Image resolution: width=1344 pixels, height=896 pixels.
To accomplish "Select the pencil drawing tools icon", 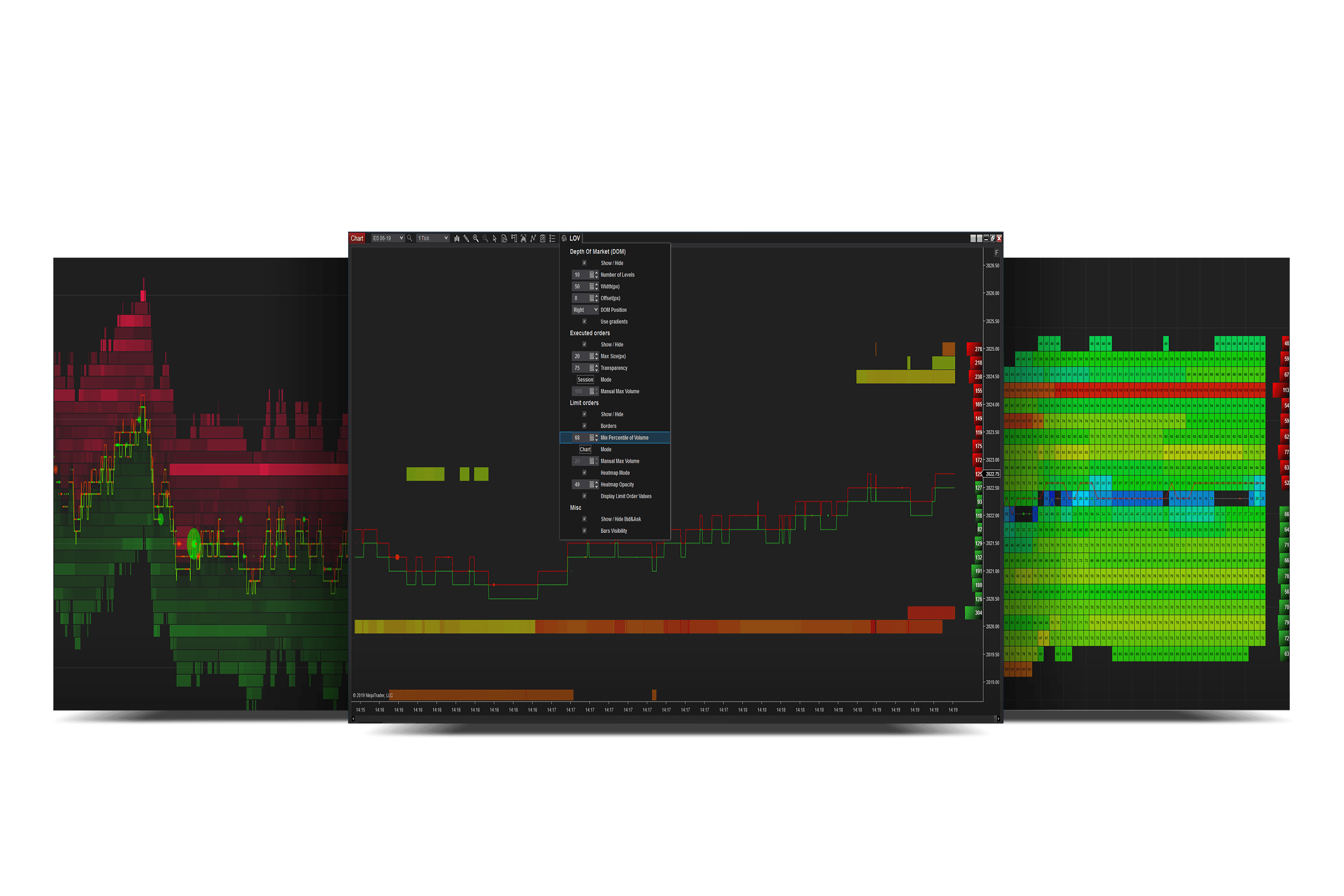I will [x=466, y=238].
